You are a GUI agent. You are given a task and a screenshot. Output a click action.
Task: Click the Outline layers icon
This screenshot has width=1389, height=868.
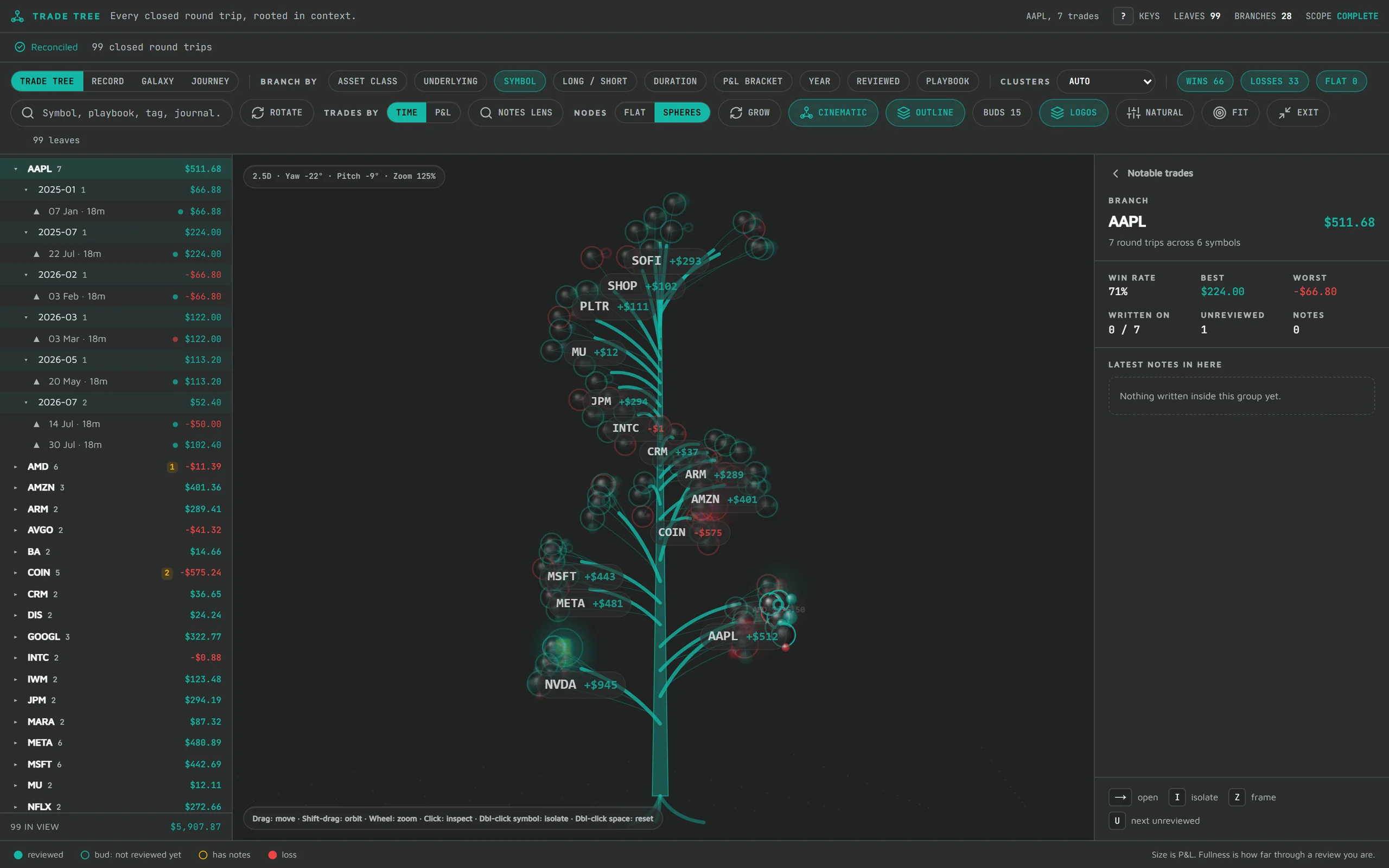pos(903,112)
